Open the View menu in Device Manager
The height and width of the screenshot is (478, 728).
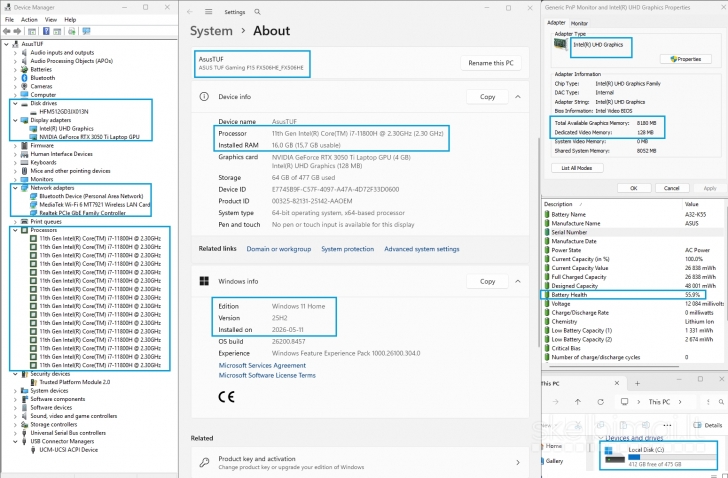[51, 19]
